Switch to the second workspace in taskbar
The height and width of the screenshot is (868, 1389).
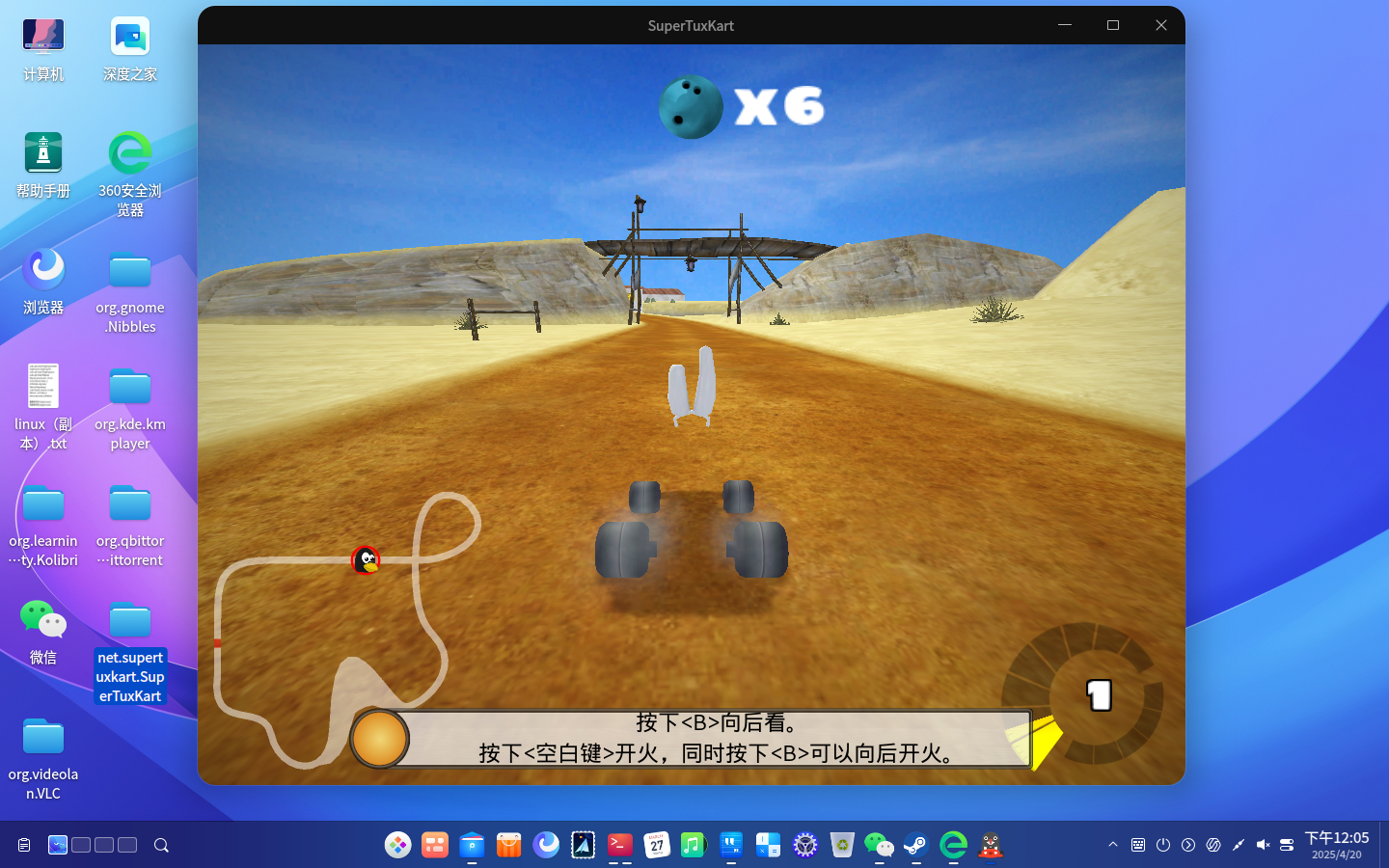(81, 845)
